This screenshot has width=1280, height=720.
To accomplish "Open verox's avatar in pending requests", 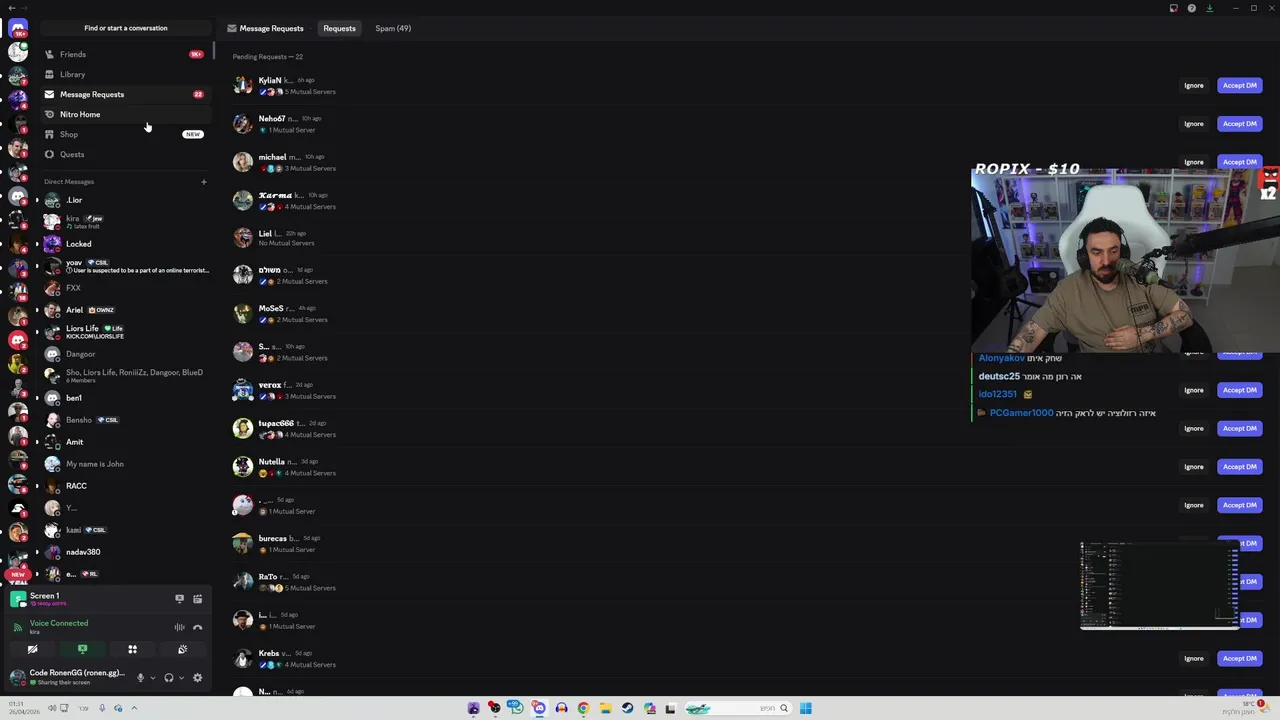I will coord(243,390).
